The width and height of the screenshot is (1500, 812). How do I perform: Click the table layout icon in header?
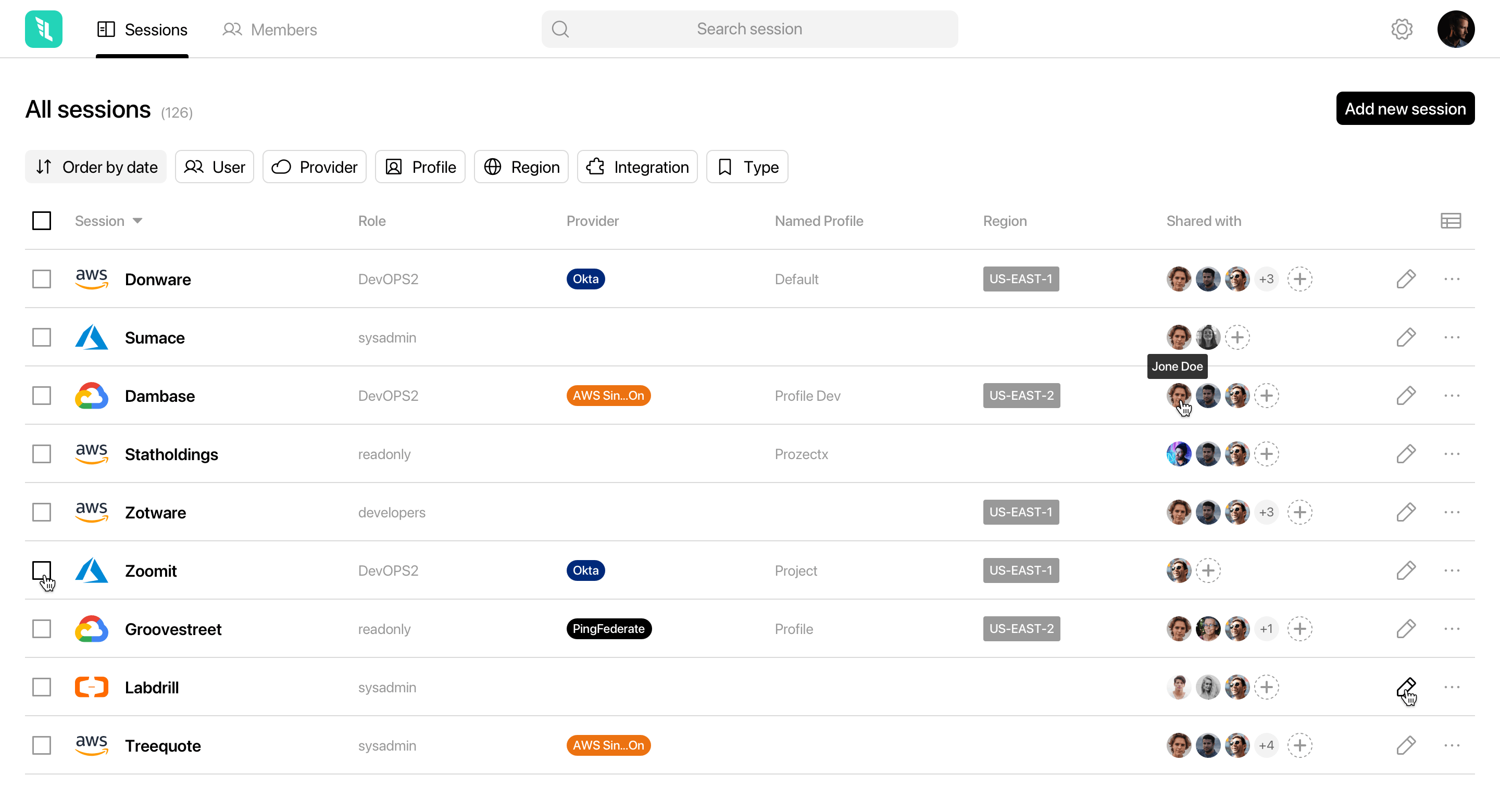point(1450,221)
